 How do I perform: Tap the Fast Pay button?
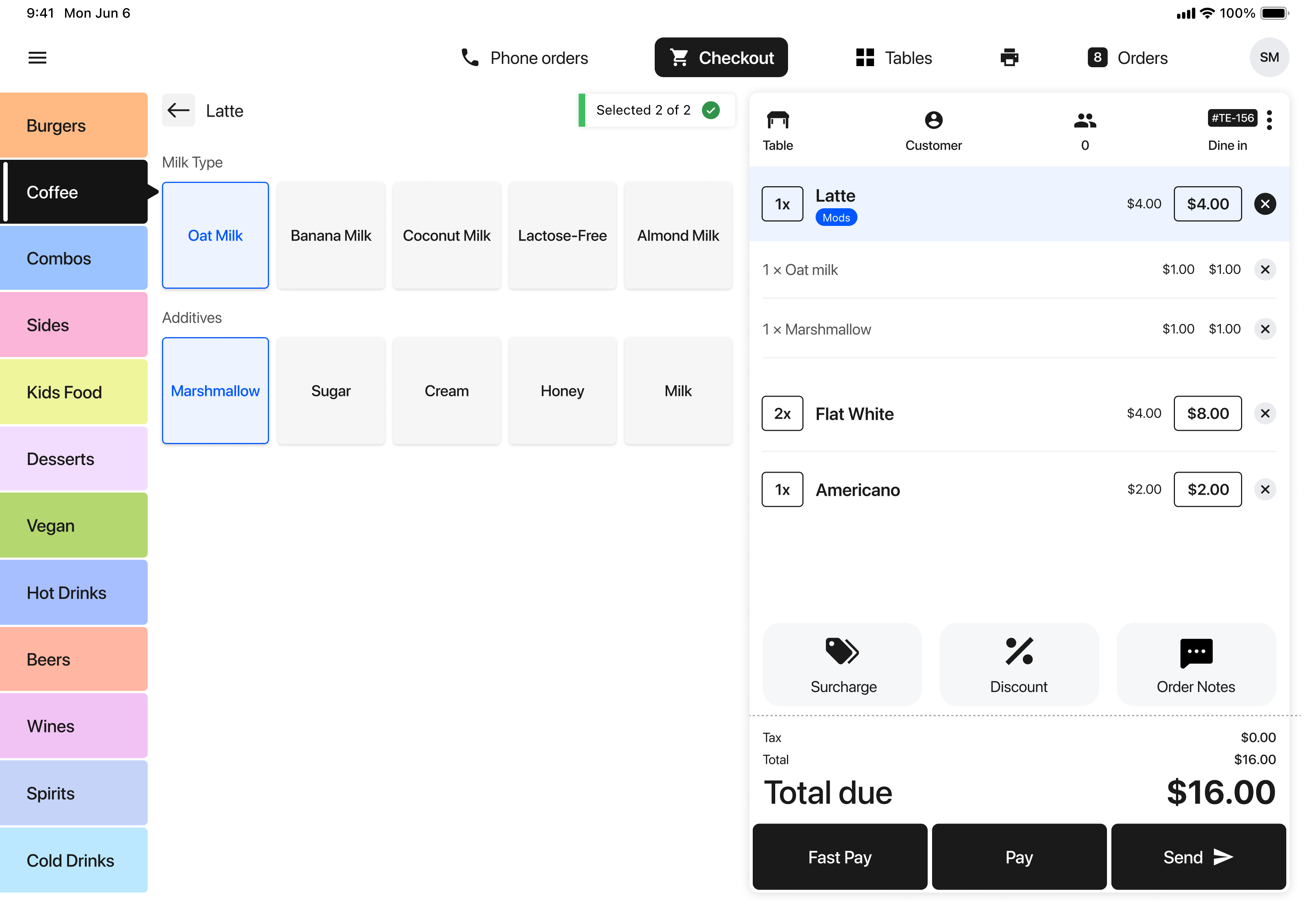tap(839, 857)
